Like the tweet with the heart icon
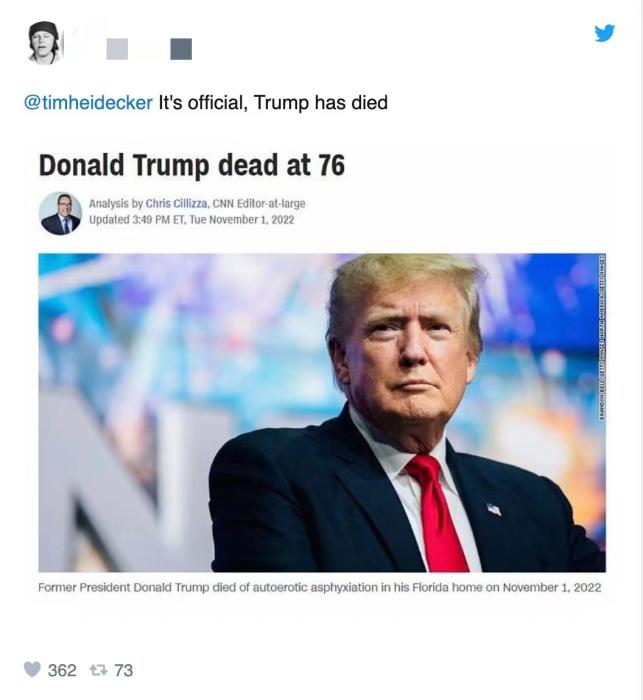Image resolution: width=643 pixels, height=700 pixels. 32,669
